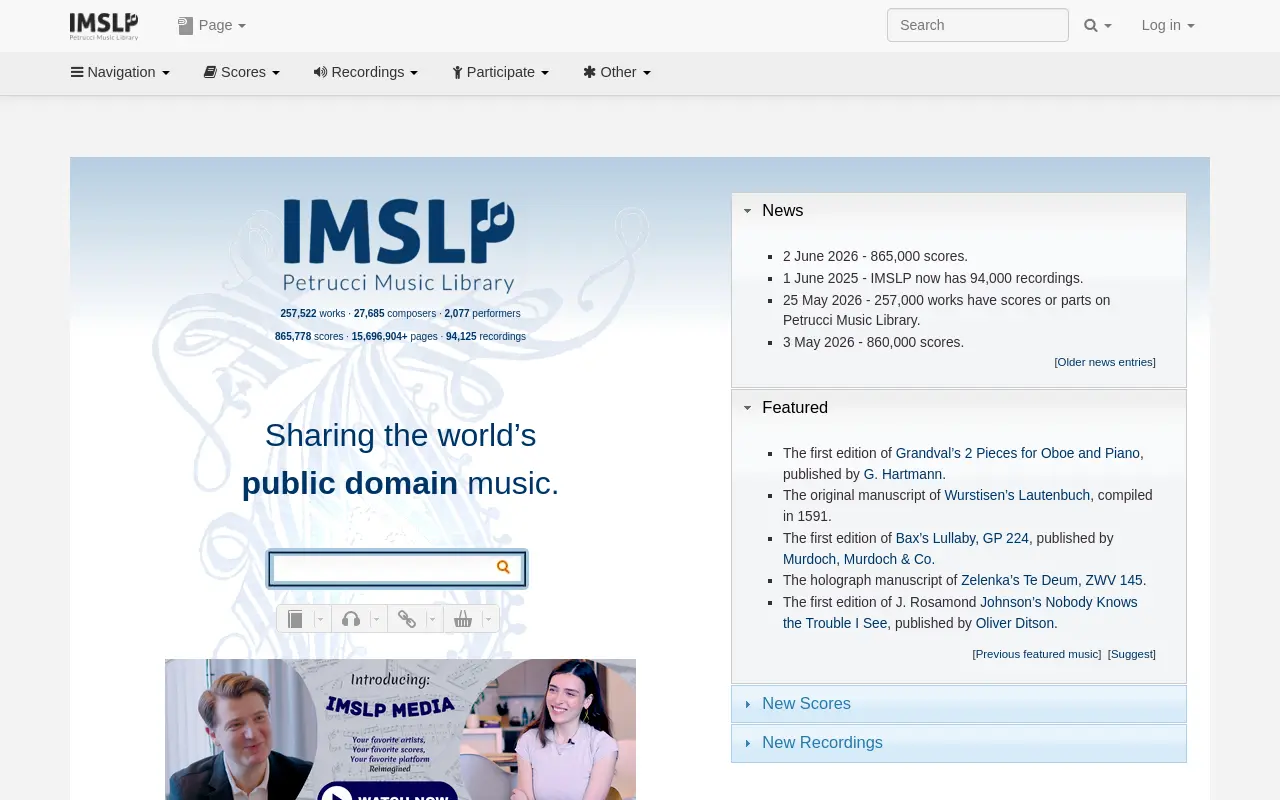Viewport: 1280px width, 800px height.
Task: Open Johnson's Nobody Knows the Trouble I See
Action: coord(960,612)
